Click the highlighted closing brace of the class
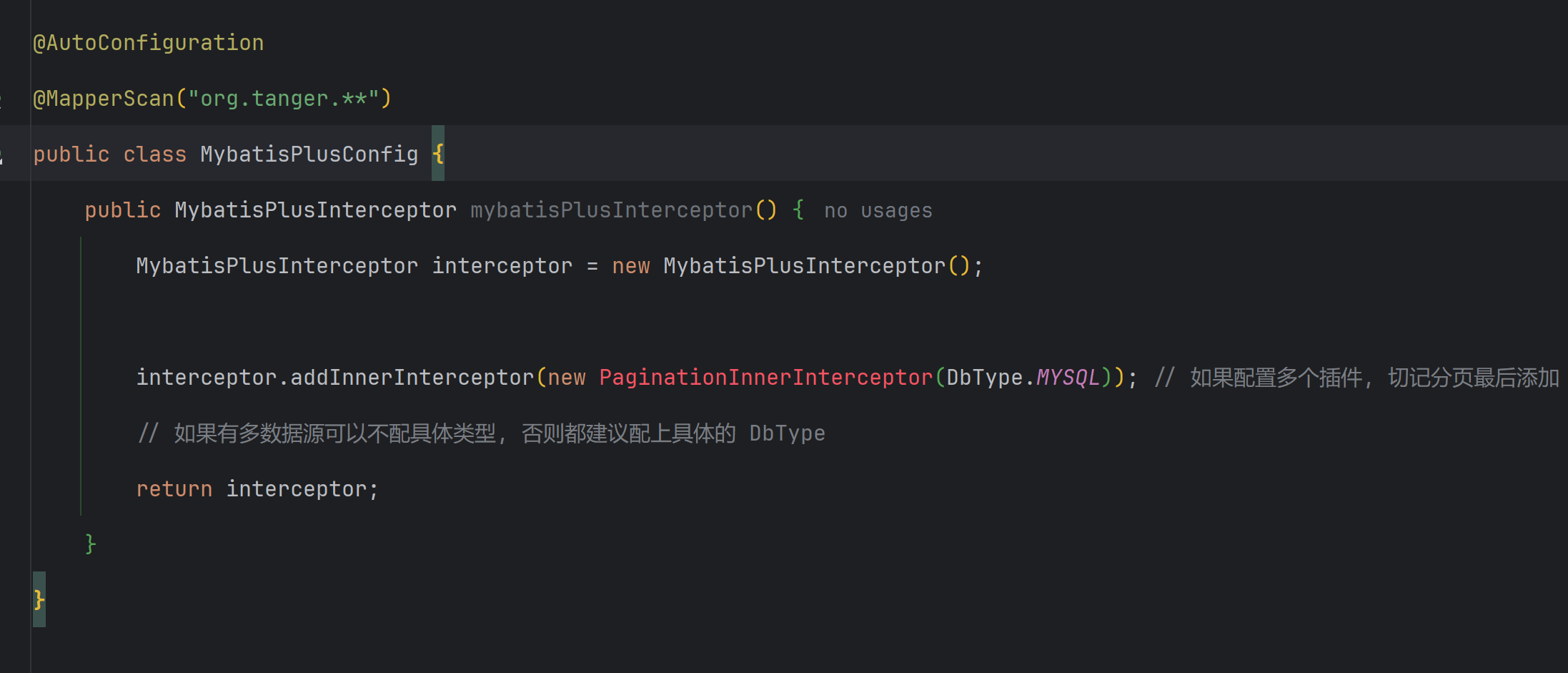Screen dimensions: 1568x673 tap(39, 599)
